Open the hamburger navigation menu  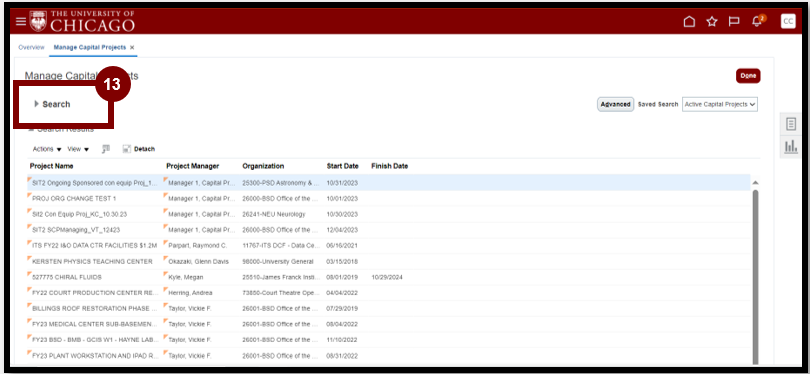click(20, 21)
